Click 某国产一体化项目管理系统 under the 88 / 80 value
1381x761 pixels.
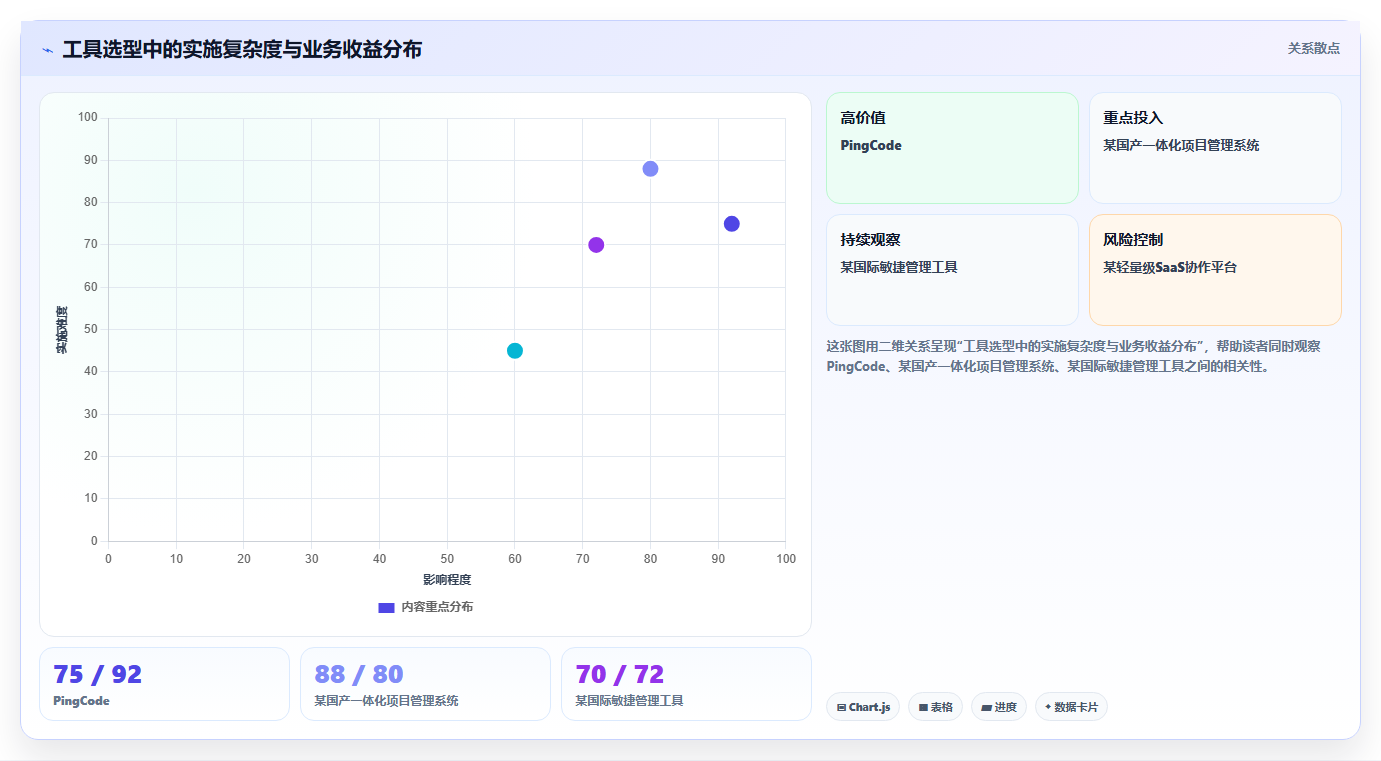click(386, 701)
